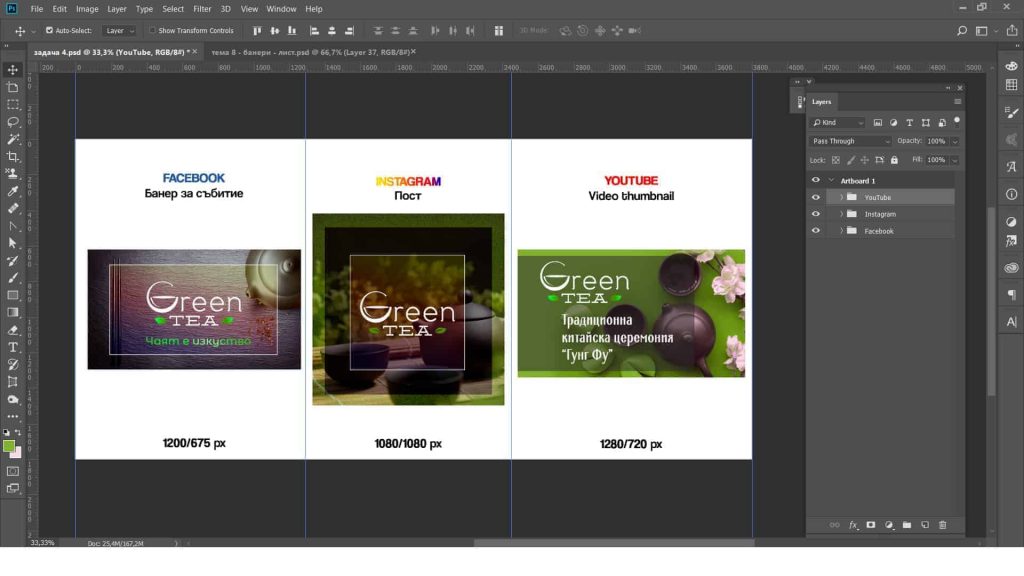Enable Show Transform Controls checkbox

coord(152,31)
